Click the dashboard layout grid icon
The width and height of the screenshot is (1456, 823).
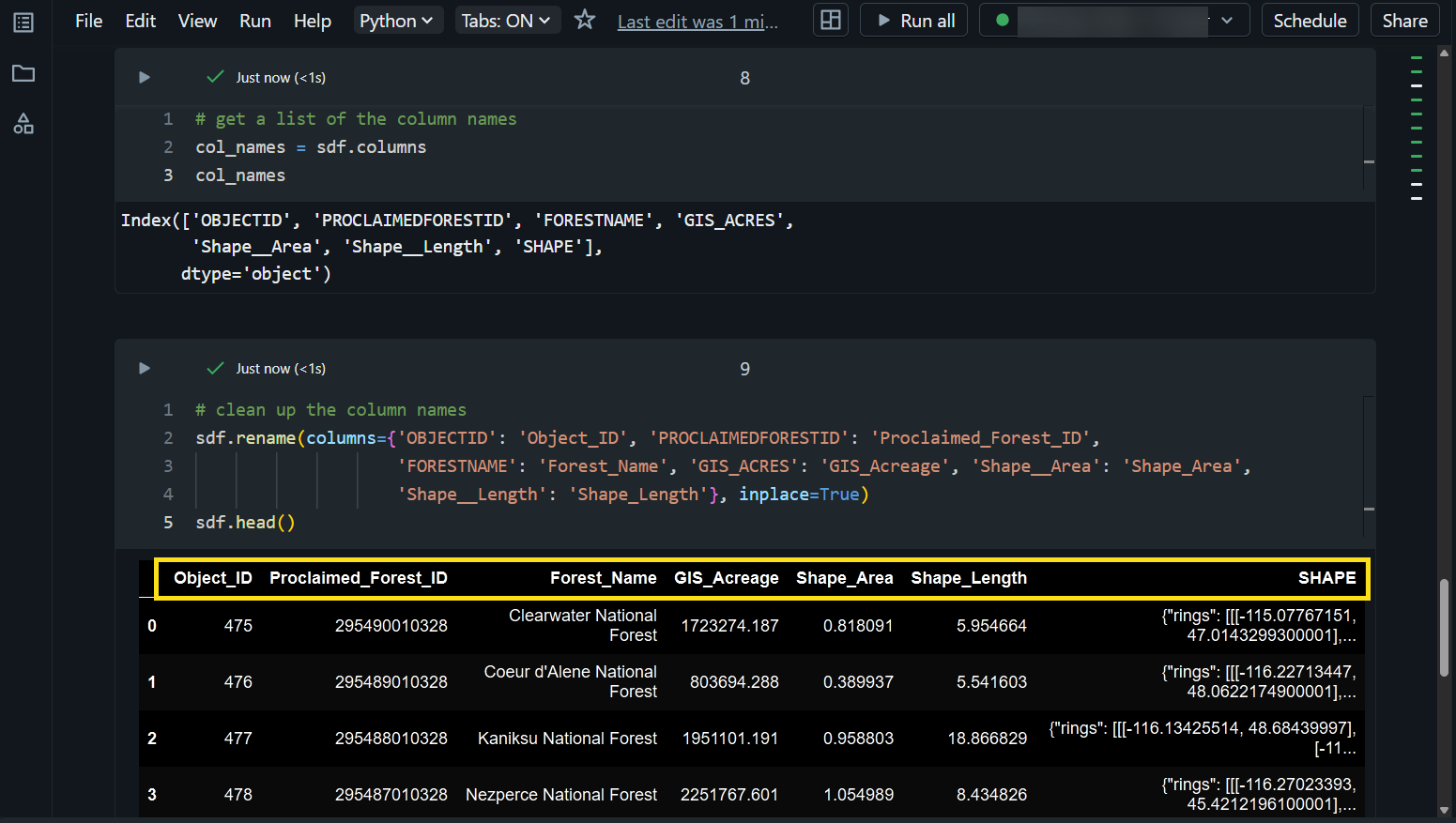[831, 20]
